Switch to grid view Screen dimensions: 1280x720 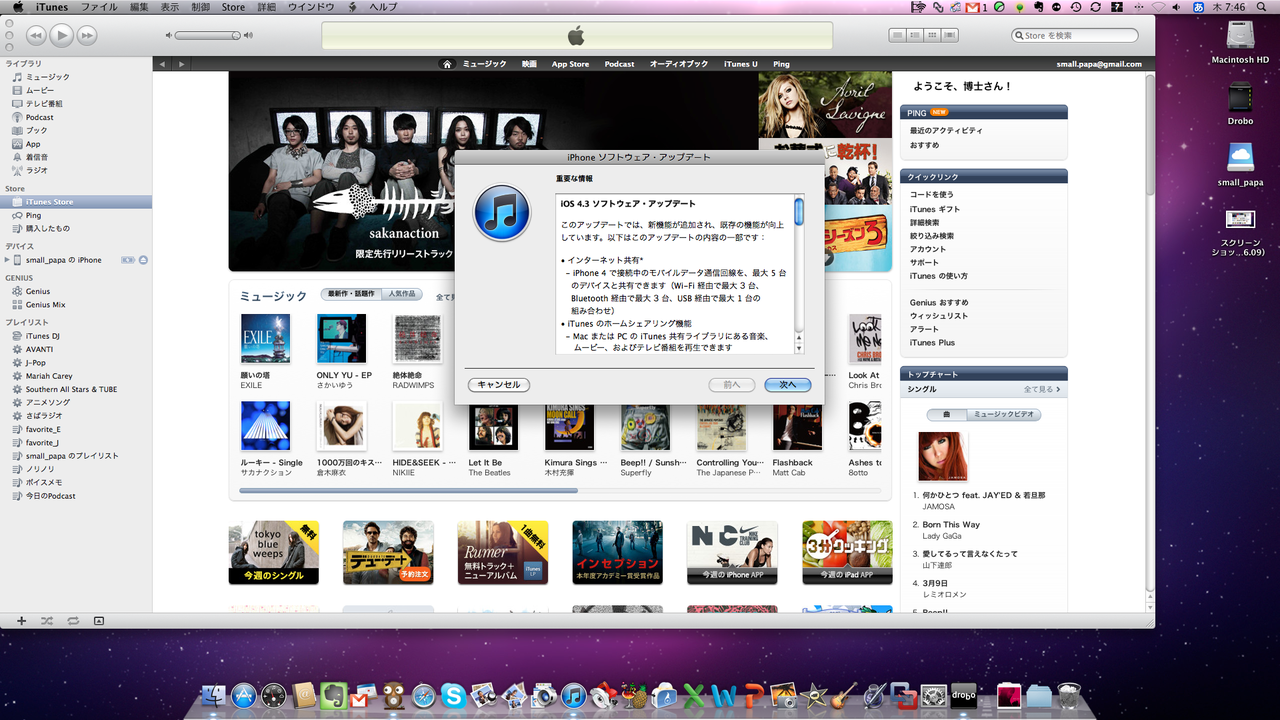point(932,35)
